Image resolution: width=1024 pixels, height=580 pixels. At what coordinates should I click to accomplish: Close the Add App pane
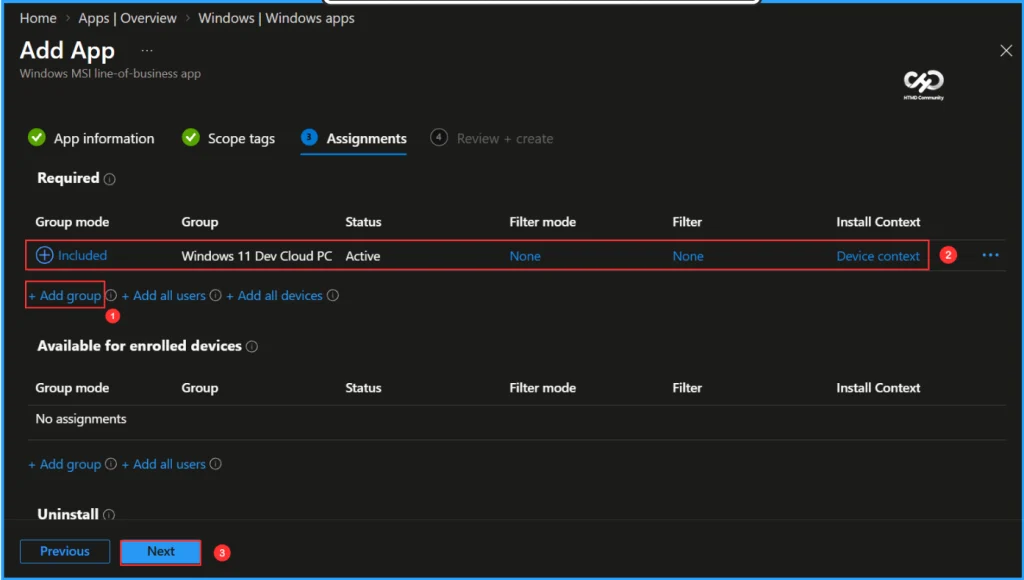[1006, 50]
